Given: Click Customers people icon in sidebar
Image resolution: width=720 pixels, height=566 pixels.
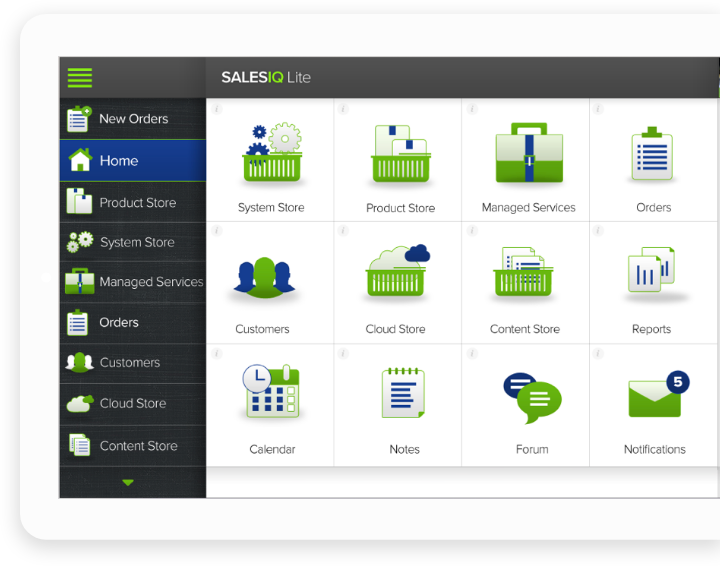Looking at the screenshot, I should [x=79, y=362].
